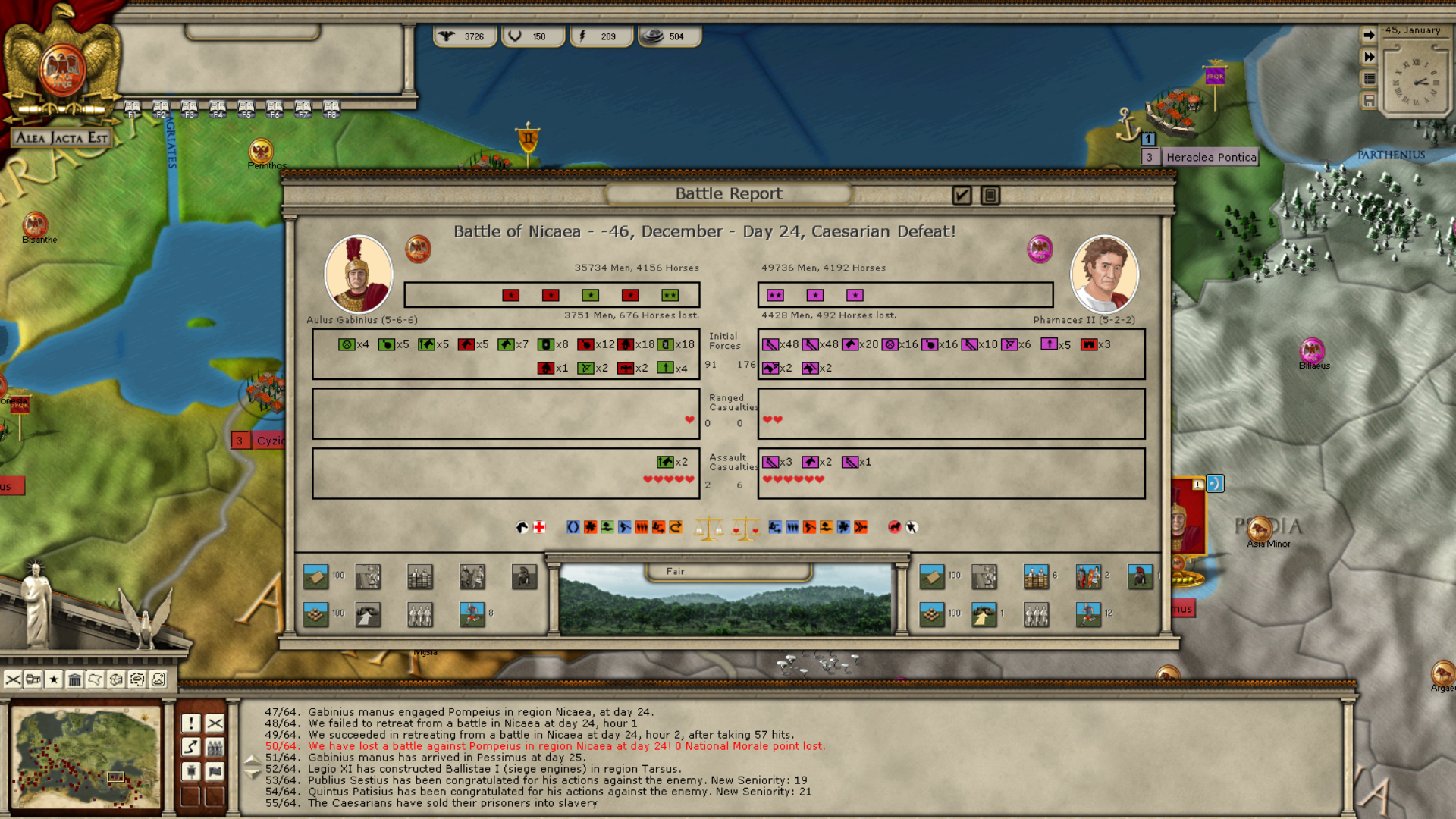Click the -45, January date display
The height and width of the screenshot is (819, 1456).
[1410, 30]
